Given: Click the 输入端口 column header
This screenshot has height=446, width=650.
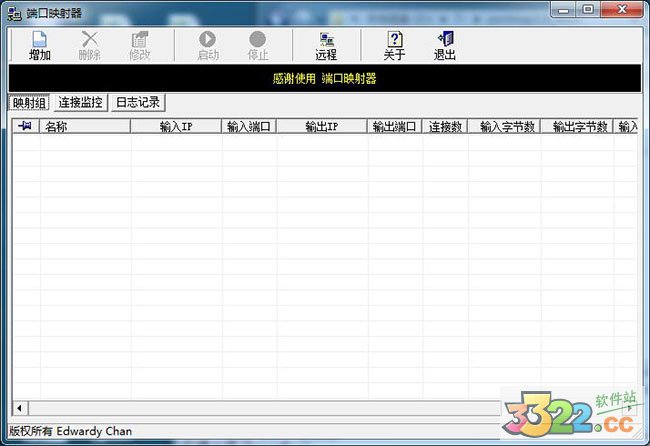Looking at the screenshot, I should click(249, 127).
